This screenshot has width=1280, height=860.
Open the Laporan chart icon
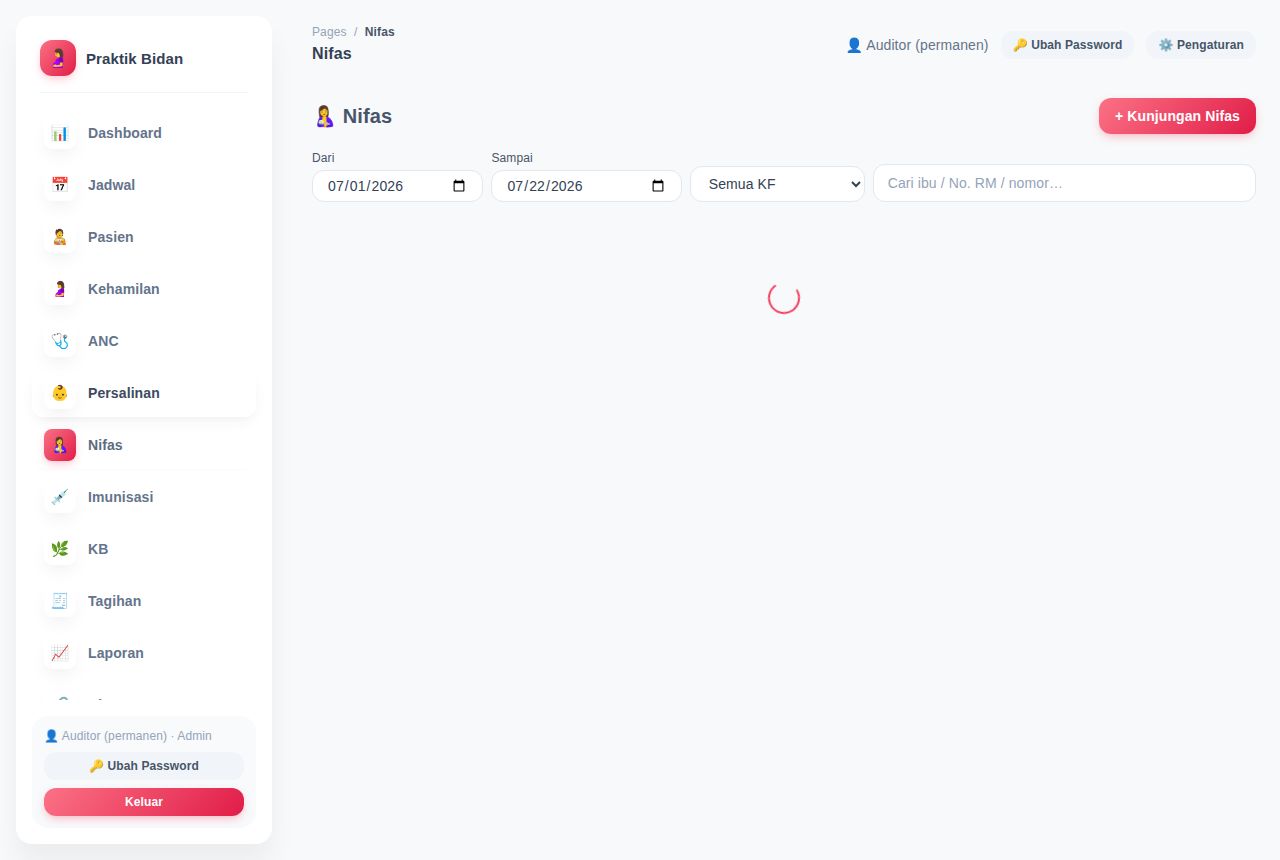tap(60, 653)
